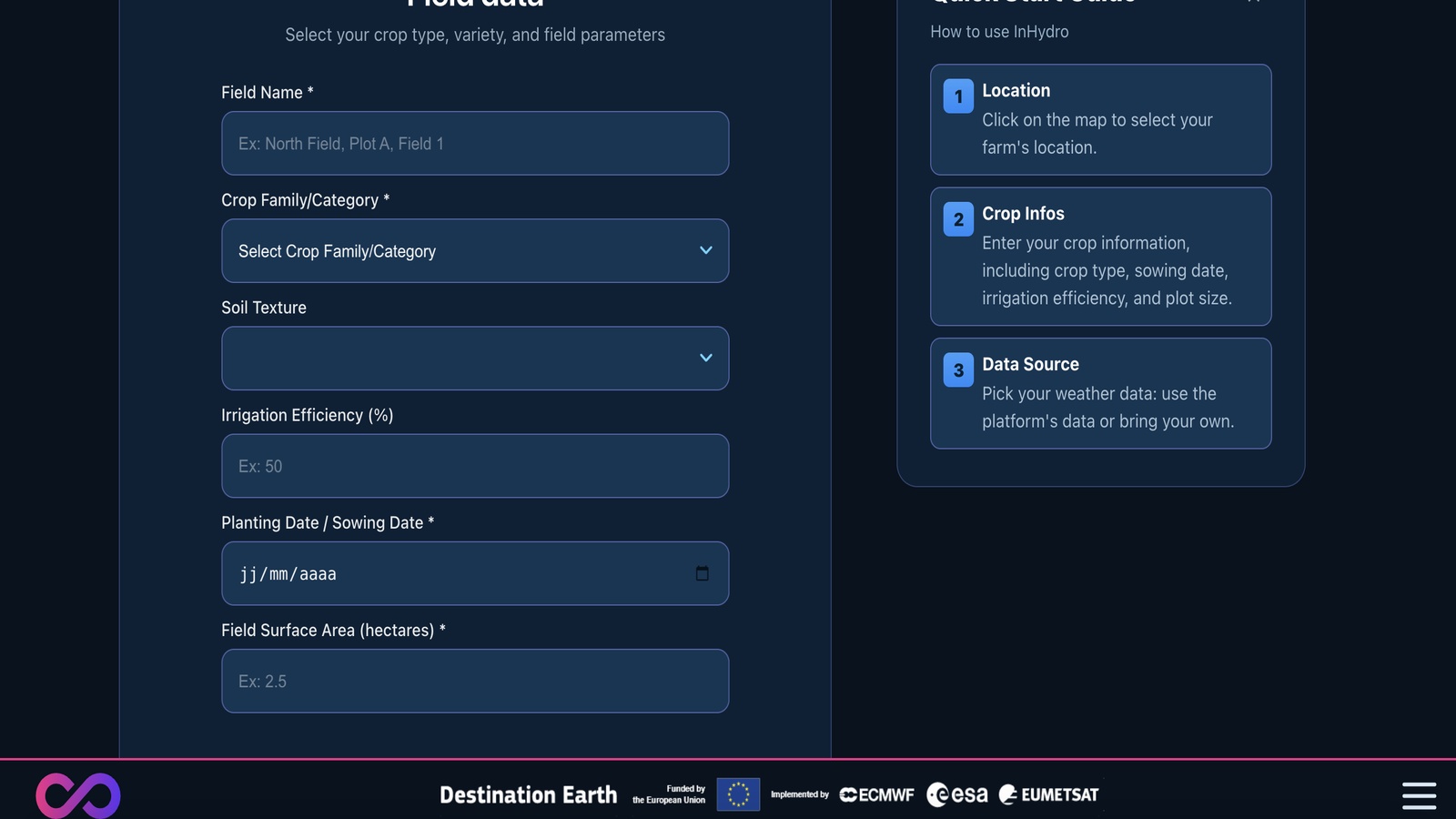
Task: Click the pink infinity loop logo
Action: click(x=78, y=795)
